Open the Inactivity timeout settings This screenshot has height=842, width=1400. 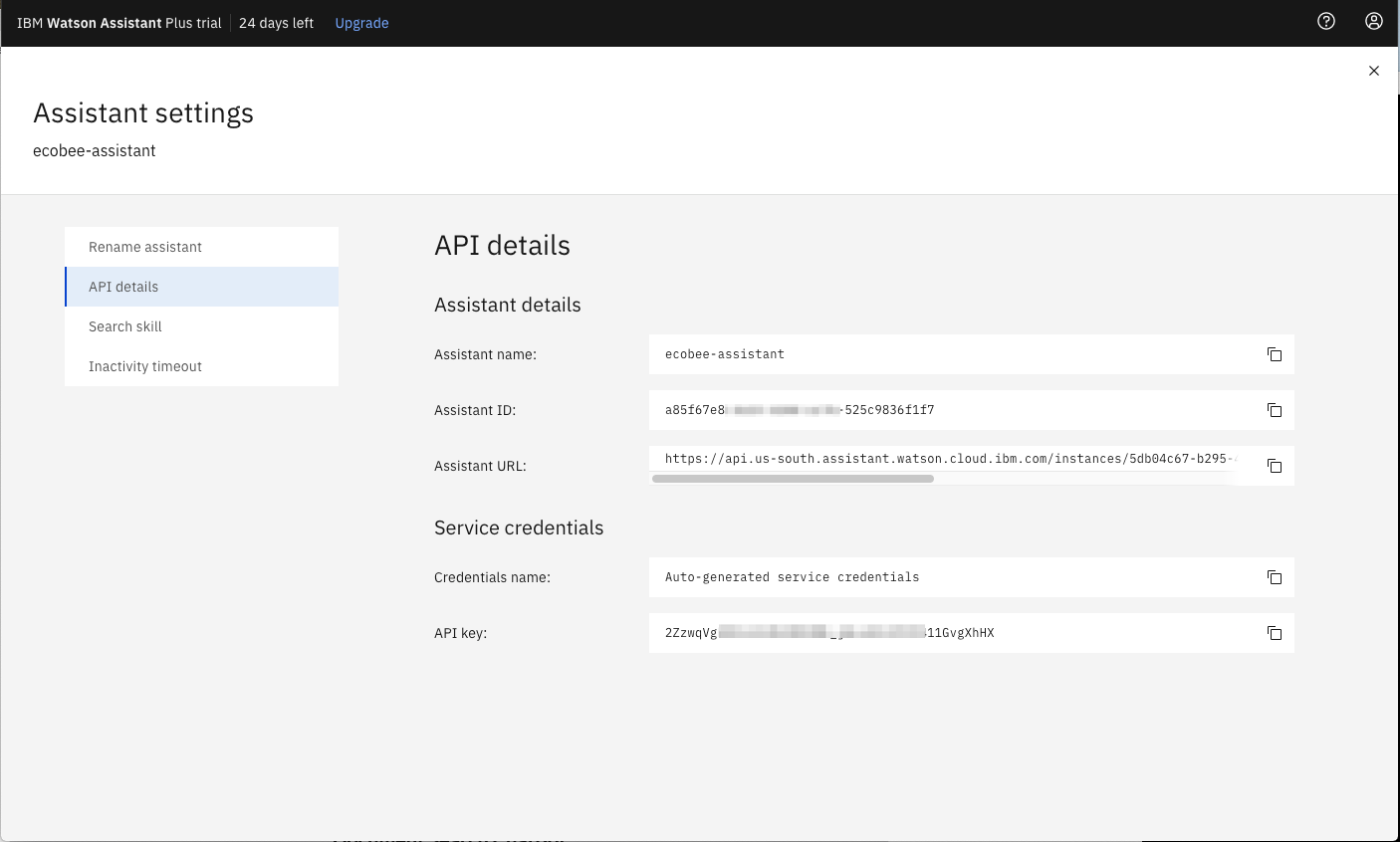[201, 366]
